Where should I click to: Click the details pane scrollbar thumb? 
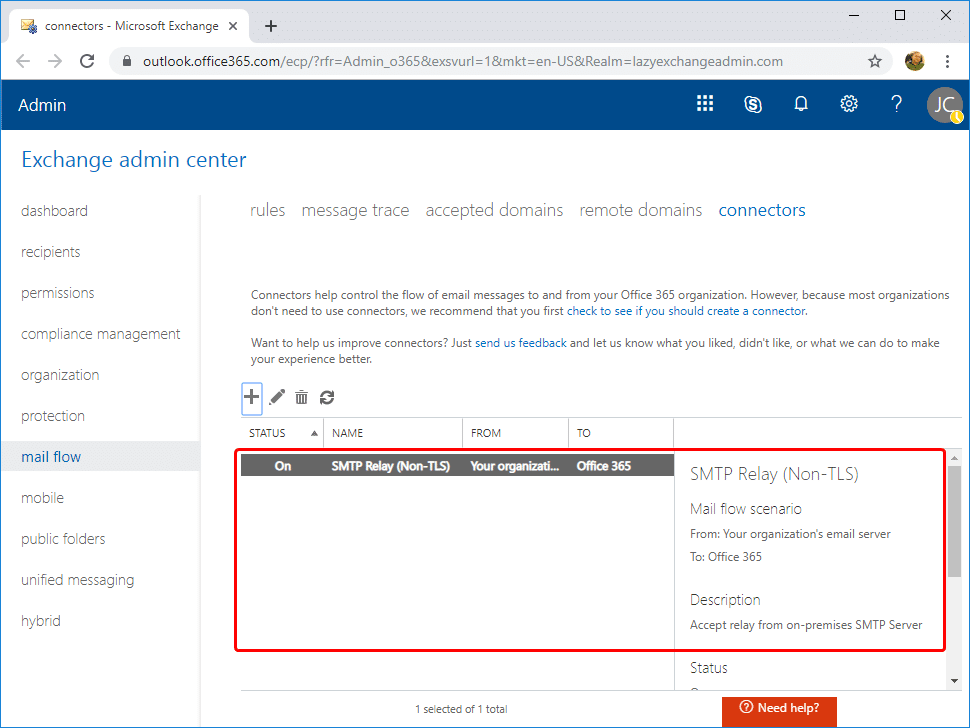click(x=955, y=521)
